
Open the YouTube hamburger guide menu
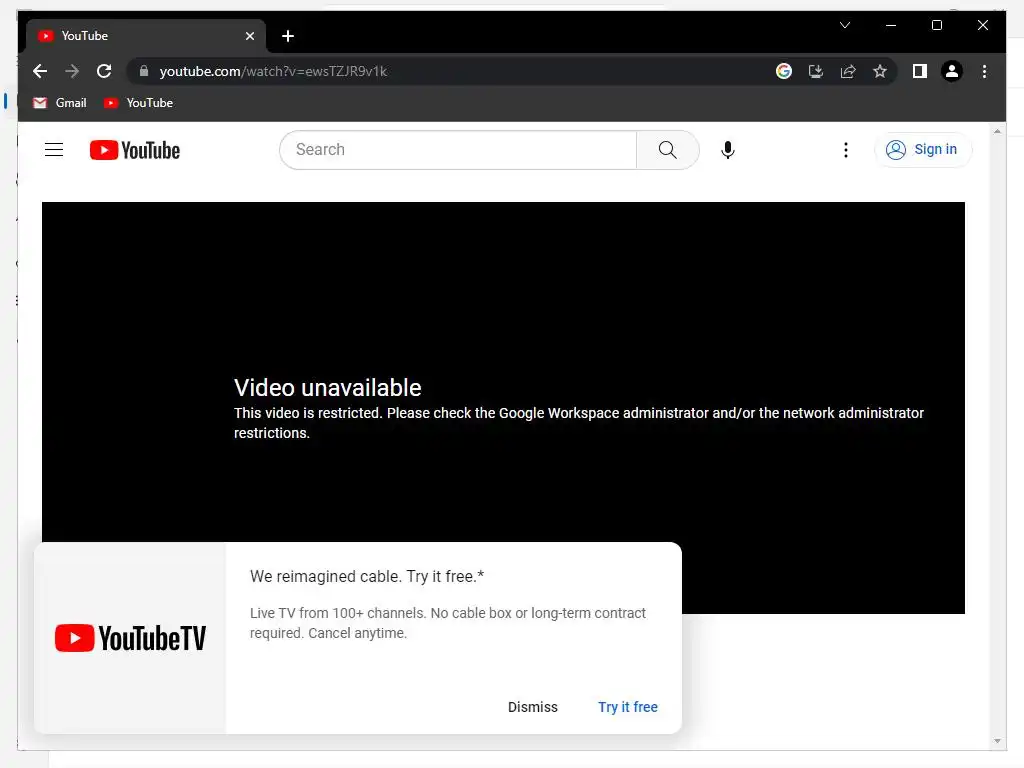(54, 150)
